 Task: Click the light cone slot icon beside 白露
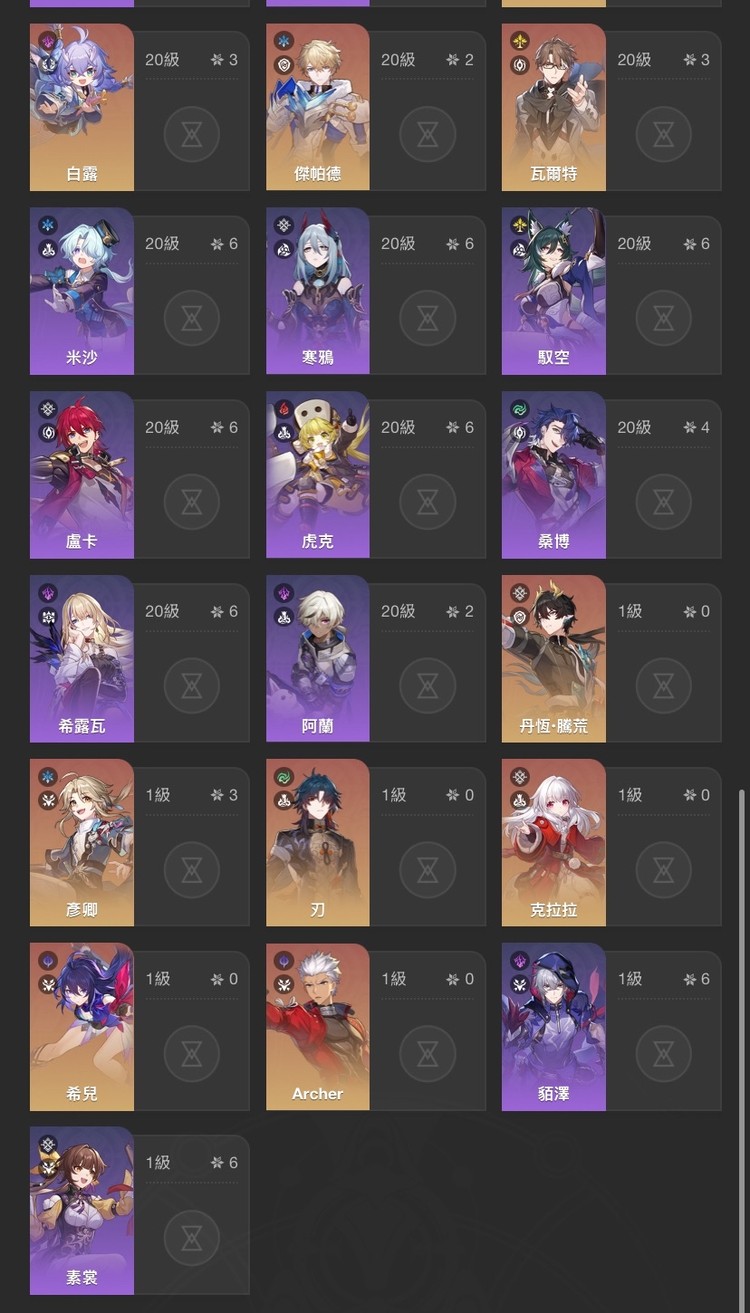tap(191, 133)
